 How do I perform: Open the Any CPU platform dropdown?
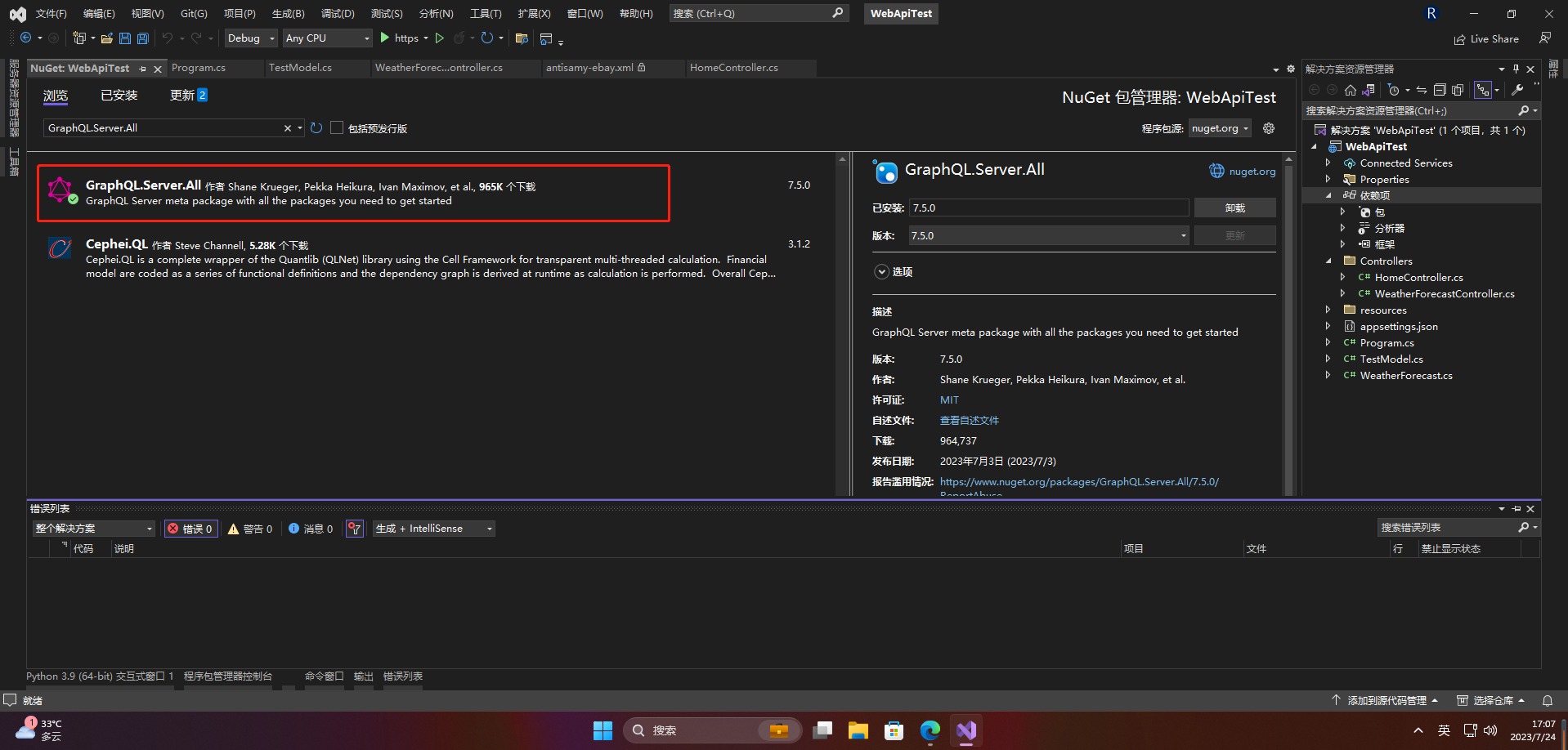(x=327, y=38)
